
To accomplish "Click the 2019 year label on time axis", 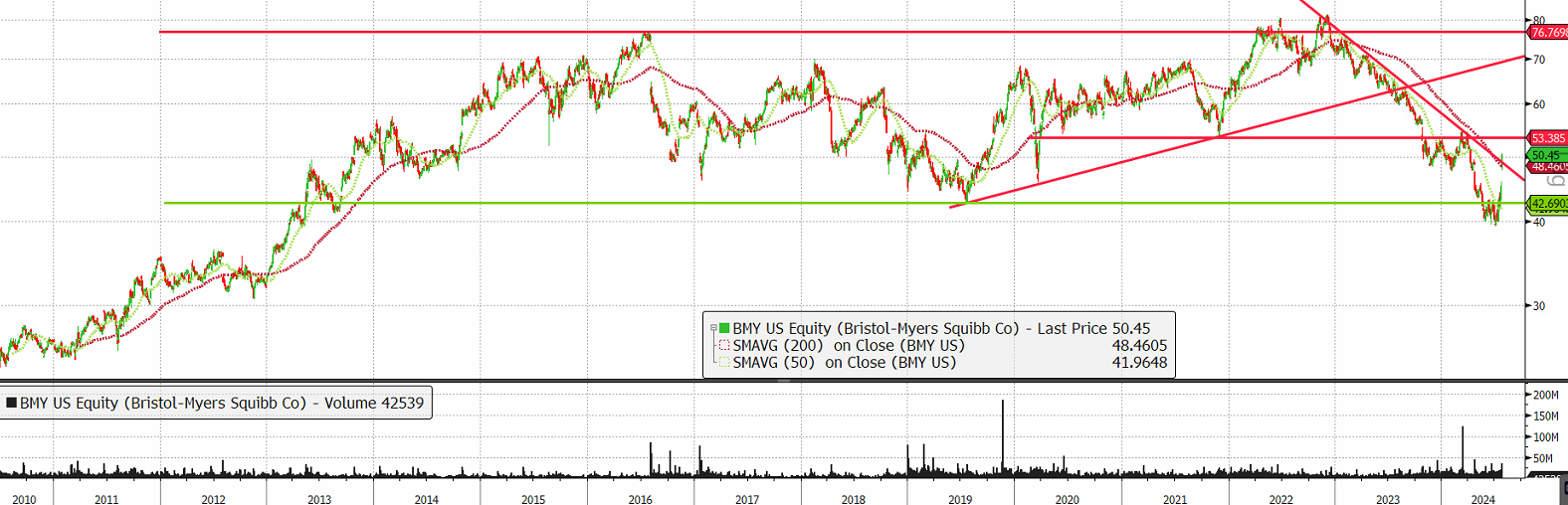I will [960, 499].
